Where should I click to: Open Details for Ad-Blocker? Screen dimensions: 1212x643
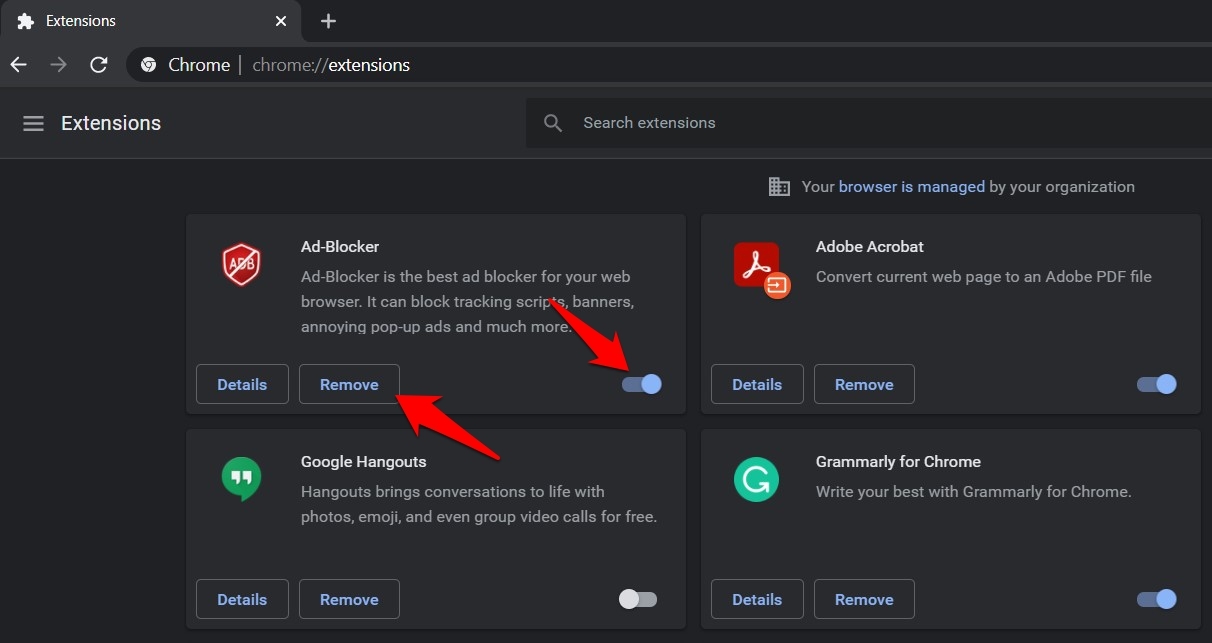tap(242, 384)
